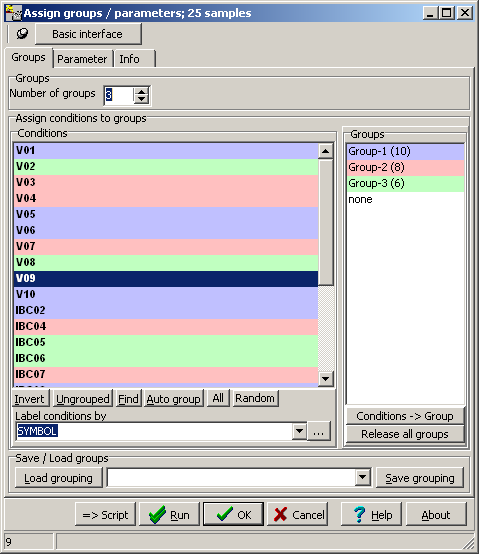Increase number of groups with up arrow
The width and height of the screenshot is (479, 554).
click(141, 92)
